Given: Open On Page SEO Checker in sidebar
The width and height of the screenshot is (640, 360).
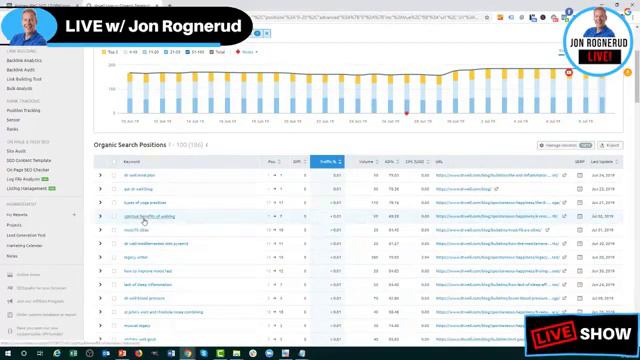Looking at the screenshot, I should coord(28,170).
